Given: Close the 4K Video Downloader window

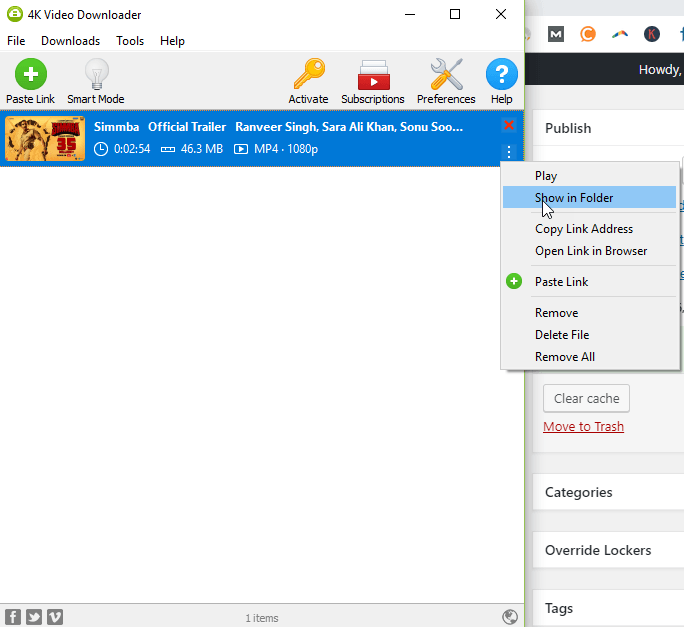Looking at the screenshot, I should coord(501,14).
